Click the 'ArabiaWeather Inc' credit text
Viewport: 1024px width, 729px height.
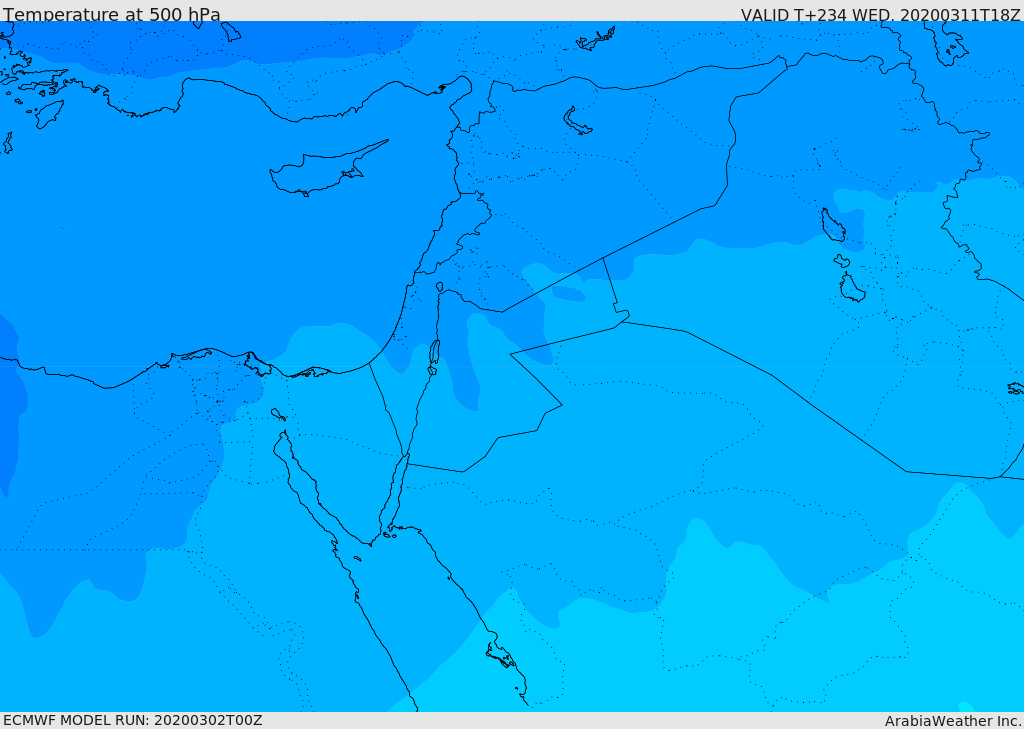(x=953, y=721)
